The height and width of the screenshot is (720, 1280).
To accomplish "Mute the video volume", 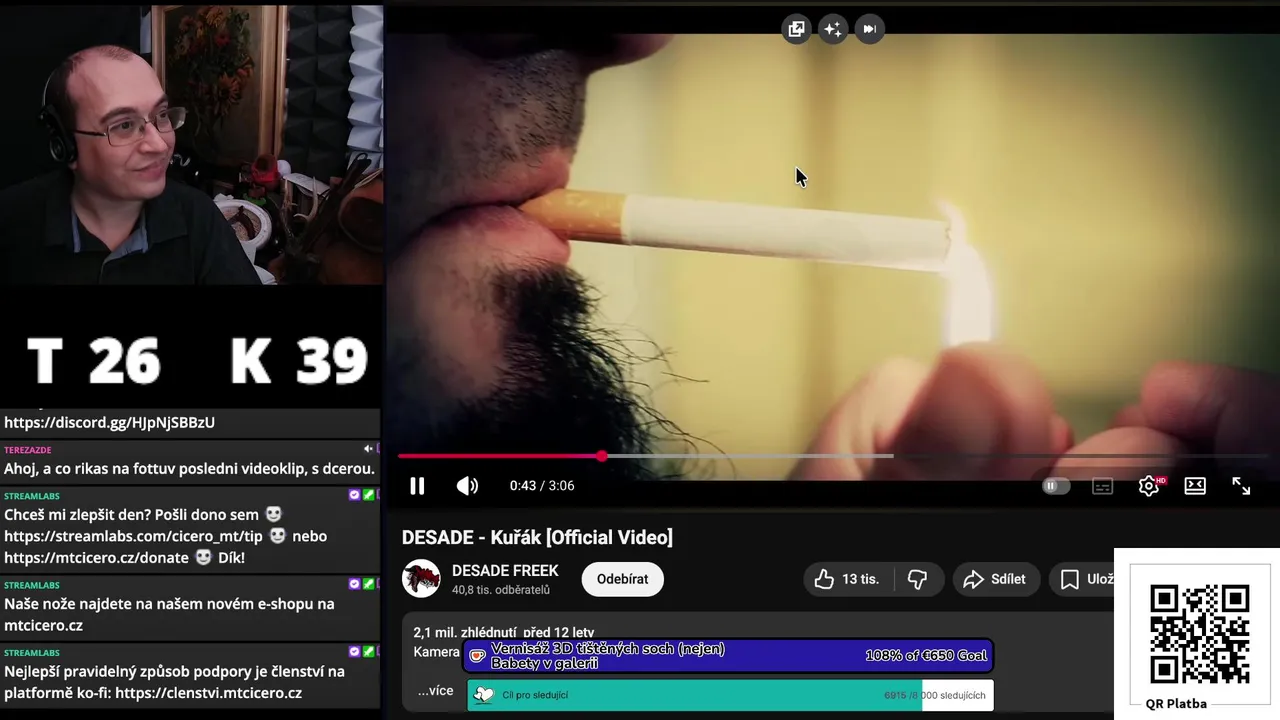I will (x=467, y=486).
